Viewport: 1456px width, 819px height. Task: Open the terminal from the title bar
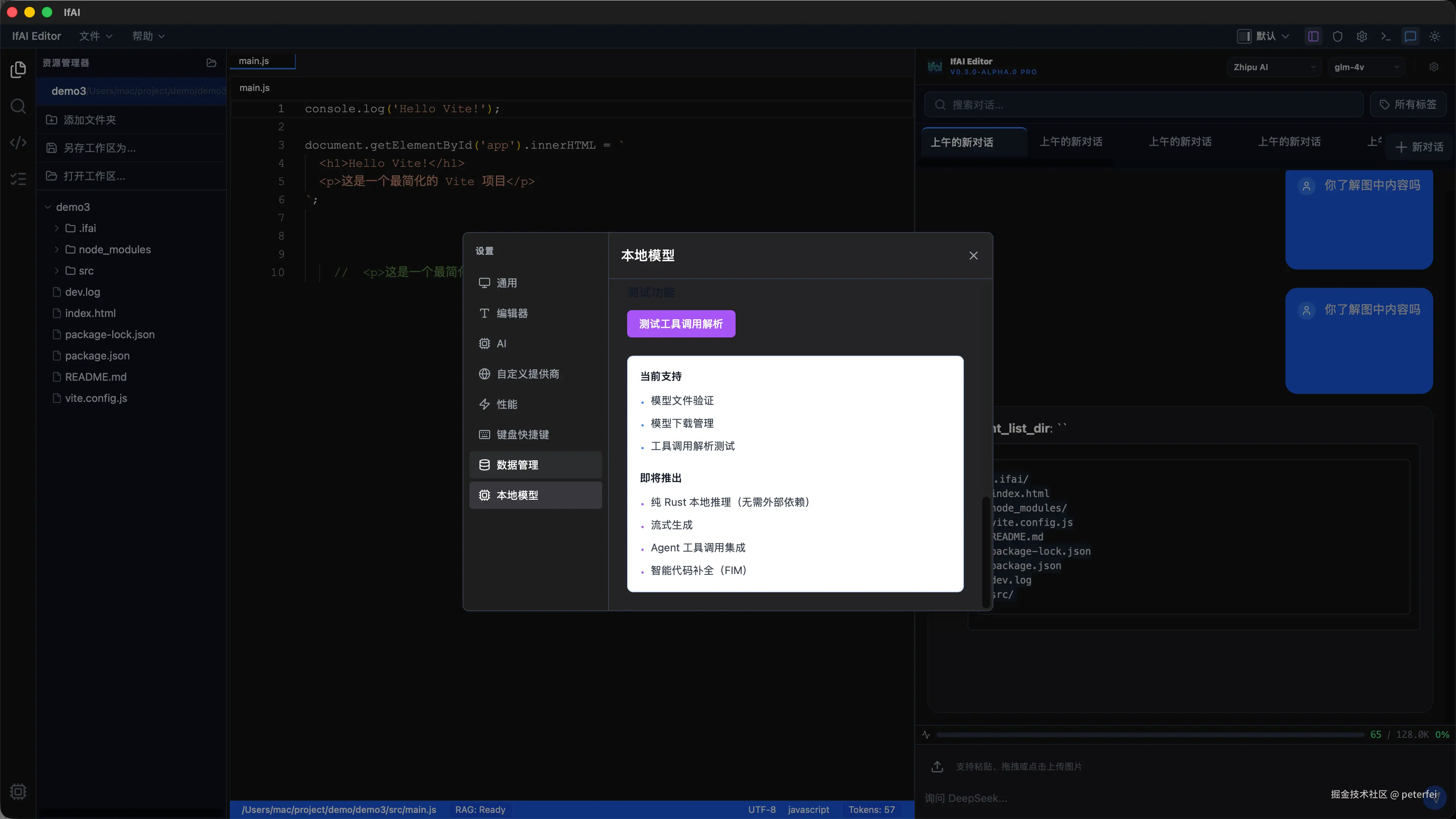[1385, 36]
